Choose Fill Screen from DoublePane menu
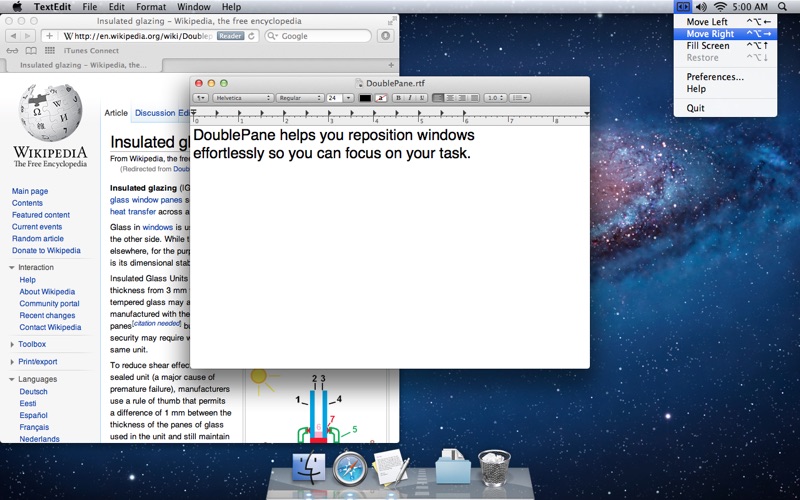The image size is (800, 500). pyautogui.click(x=725, y=45)
